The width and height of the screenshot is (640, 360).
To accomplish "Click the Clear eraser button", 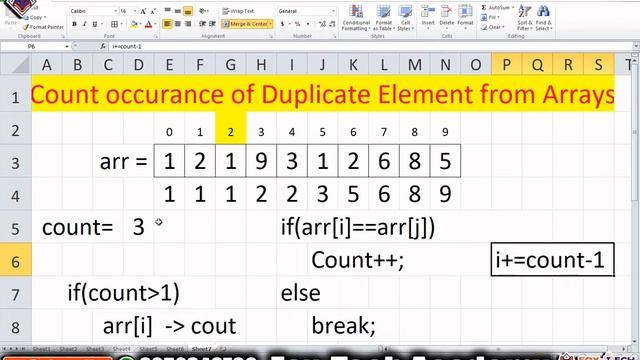I will coord(493,27).
